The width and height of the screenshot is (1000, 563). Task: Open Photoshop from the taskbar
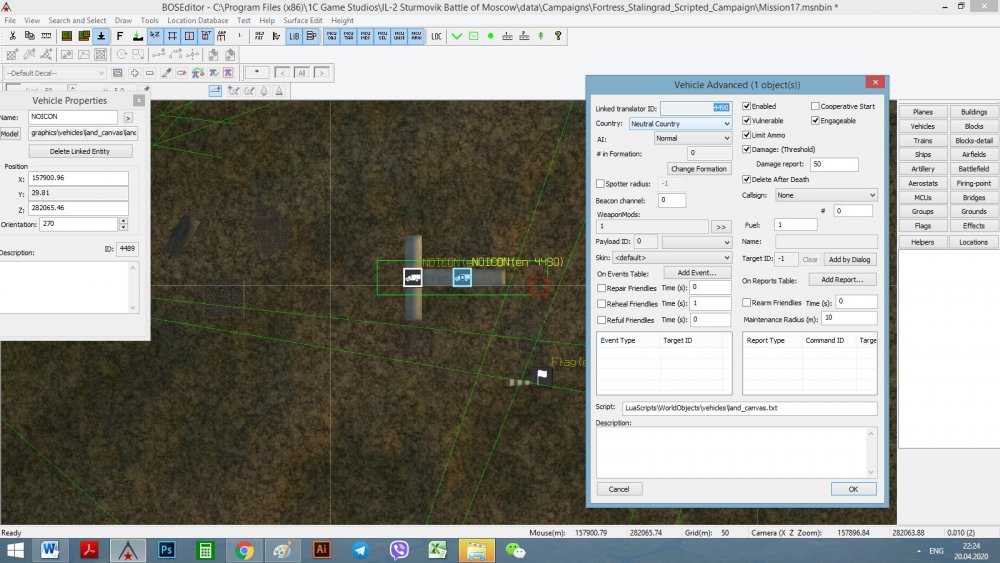point(167,550)
